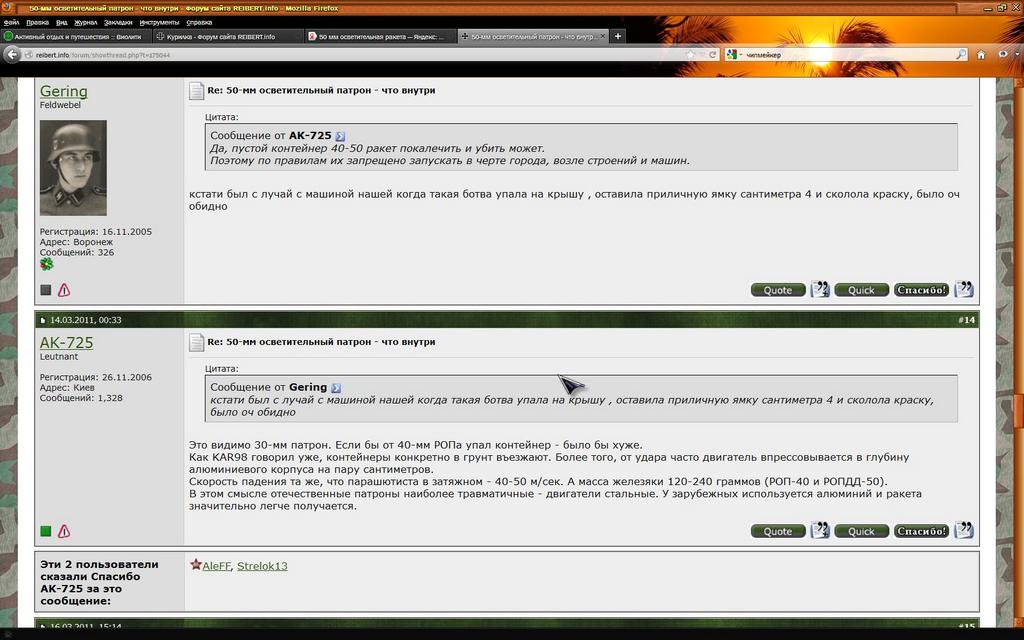1024x640 pixels.
Task: Click the search magnifier icon
Action: tap(961, 55)
